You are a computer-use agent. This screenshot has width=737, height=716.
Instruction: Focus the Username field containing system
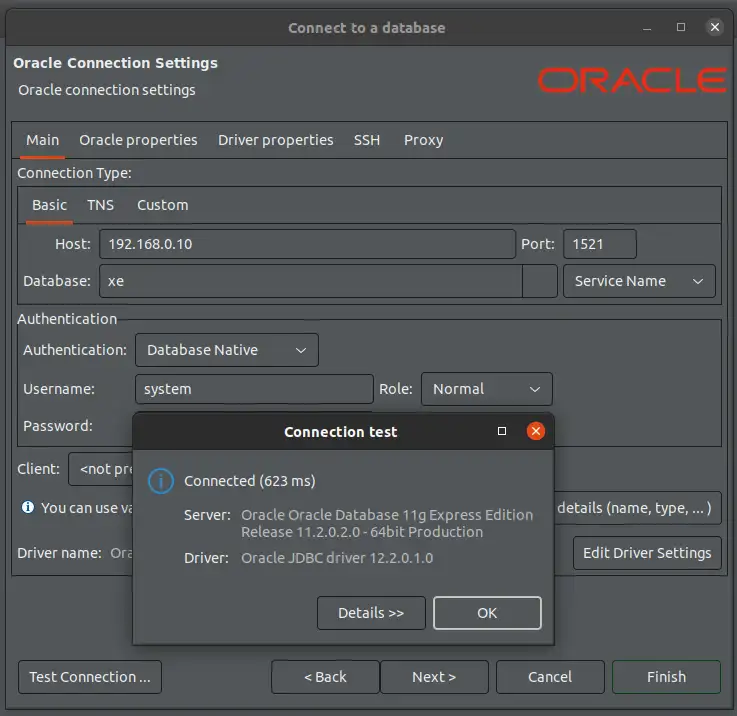pyautogui.click(x=254, y=389)
